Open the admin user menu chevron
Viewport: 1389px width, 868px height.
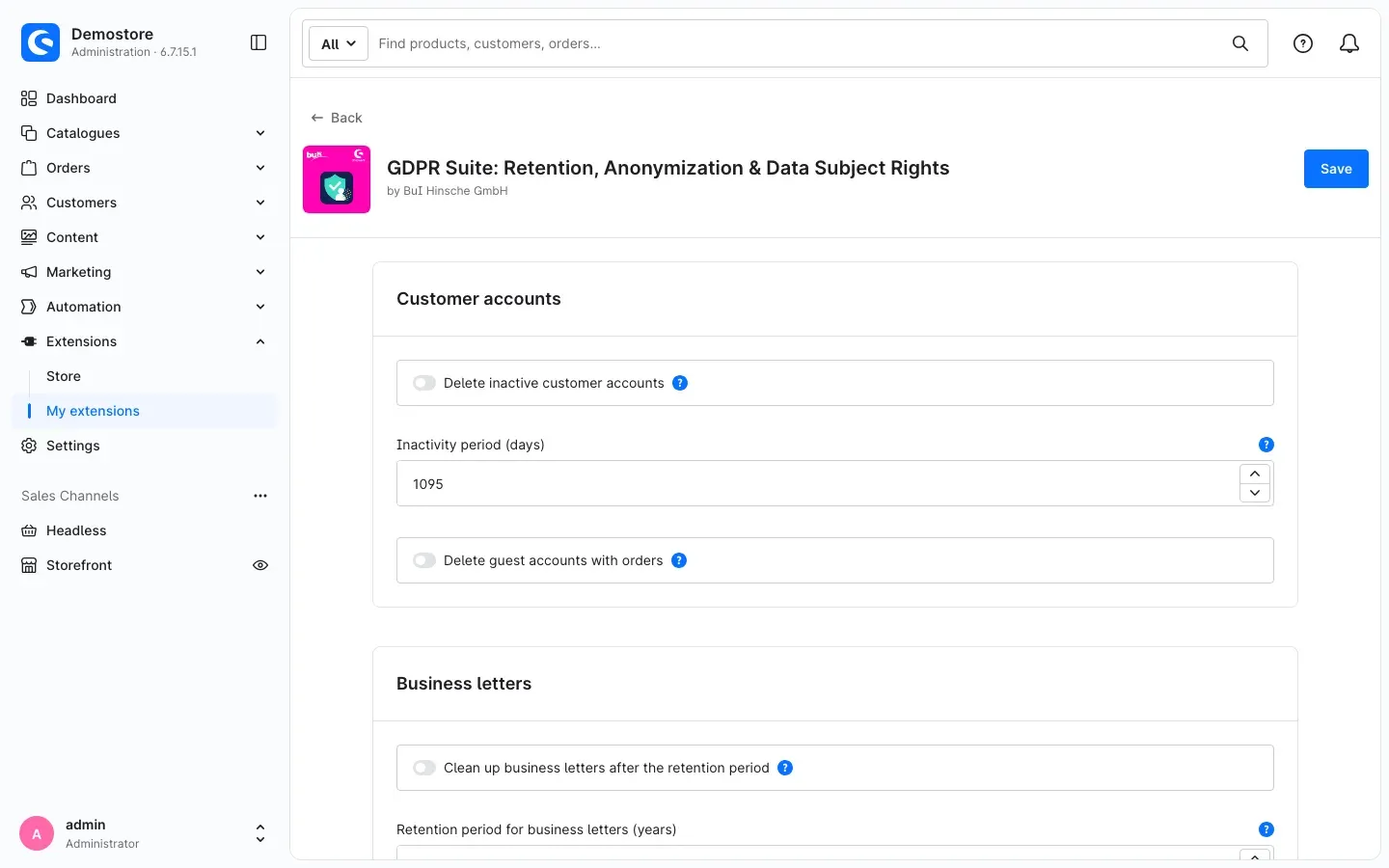point(260,833)
